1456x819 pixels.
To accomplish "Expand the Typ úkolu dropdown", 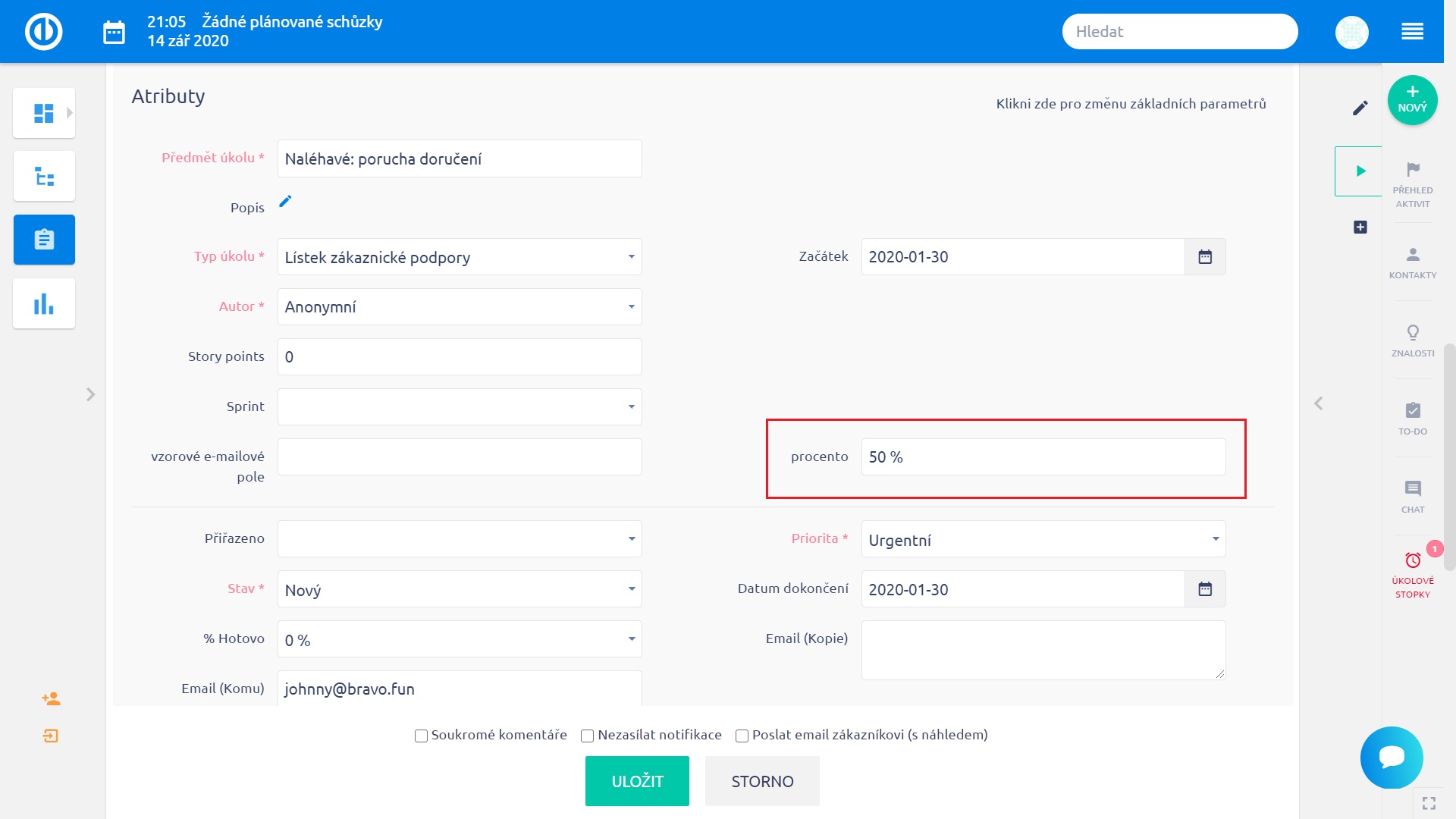I will [x=460, y=257].
